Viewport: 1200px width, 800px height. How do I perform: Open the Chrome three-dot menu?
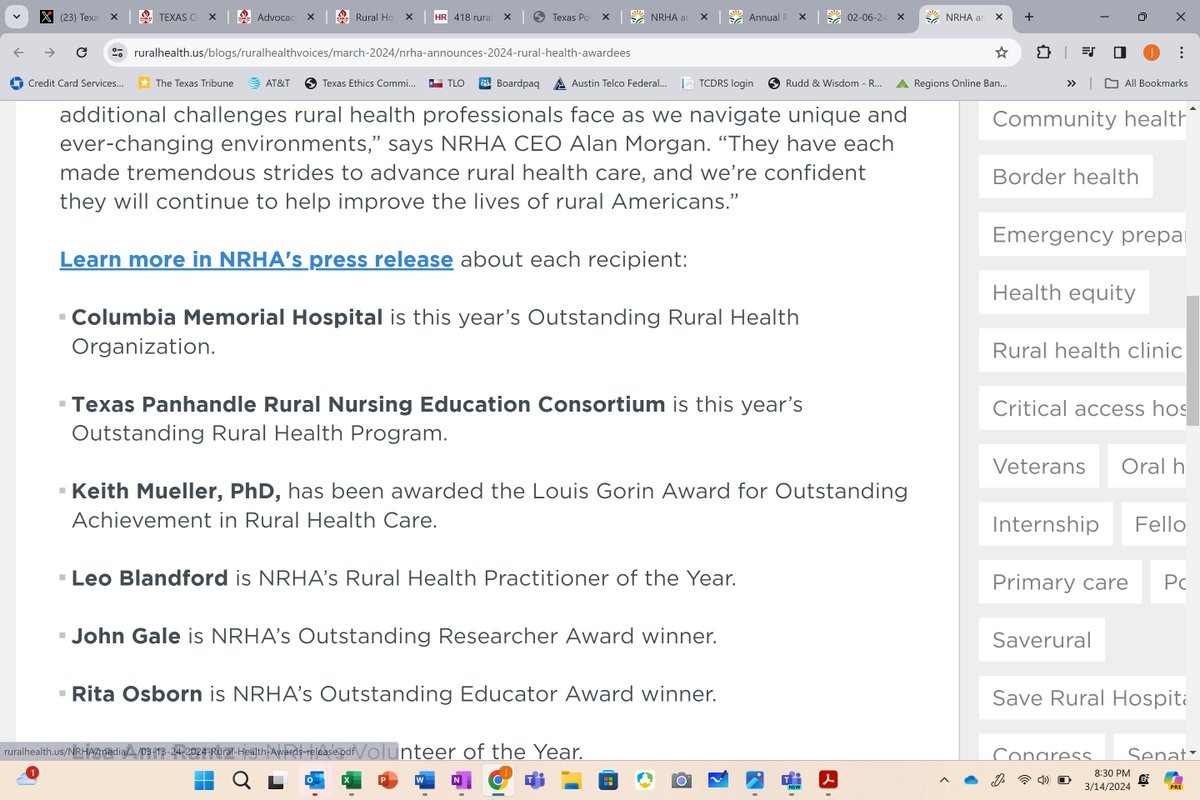1180,52
